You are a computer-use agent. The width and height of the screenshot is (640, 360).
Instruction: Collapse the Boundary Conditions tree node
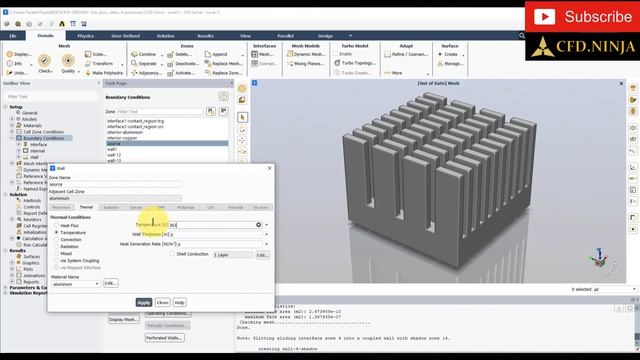(x=12, y=138)
